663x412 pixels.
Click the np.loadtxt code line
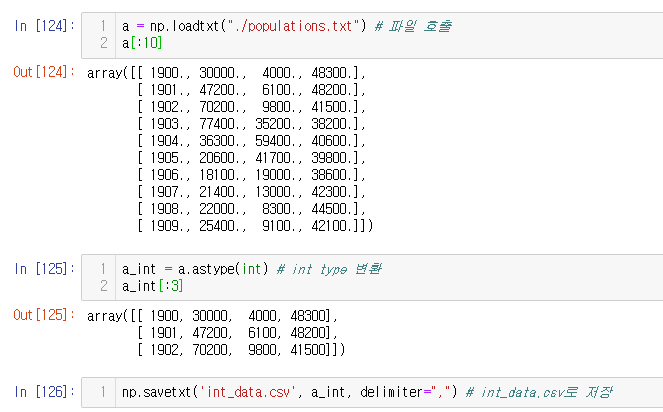coord(287,26)
